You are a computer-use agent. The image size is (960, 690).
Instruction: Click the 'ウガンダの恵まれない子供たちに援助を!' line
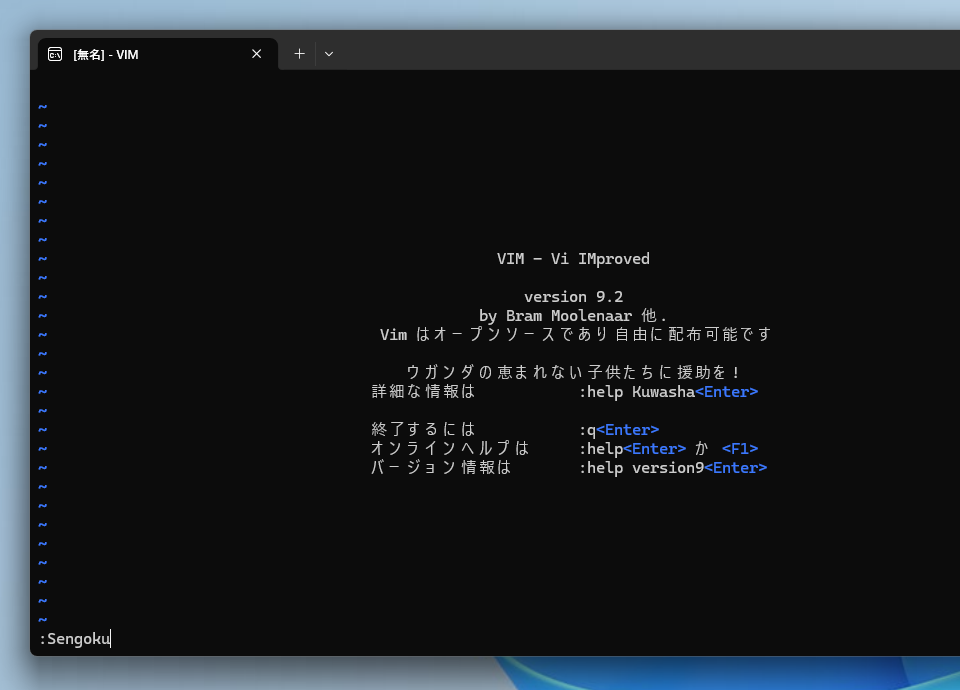[x=574, y=372]
